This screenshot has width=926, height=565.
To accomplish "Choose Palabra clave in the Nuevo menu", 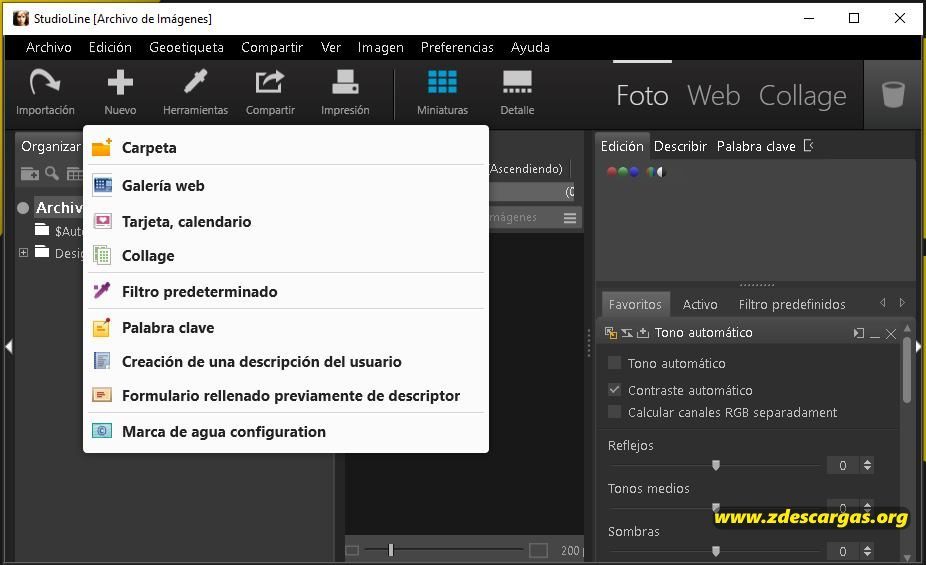I will coord(286,328).
